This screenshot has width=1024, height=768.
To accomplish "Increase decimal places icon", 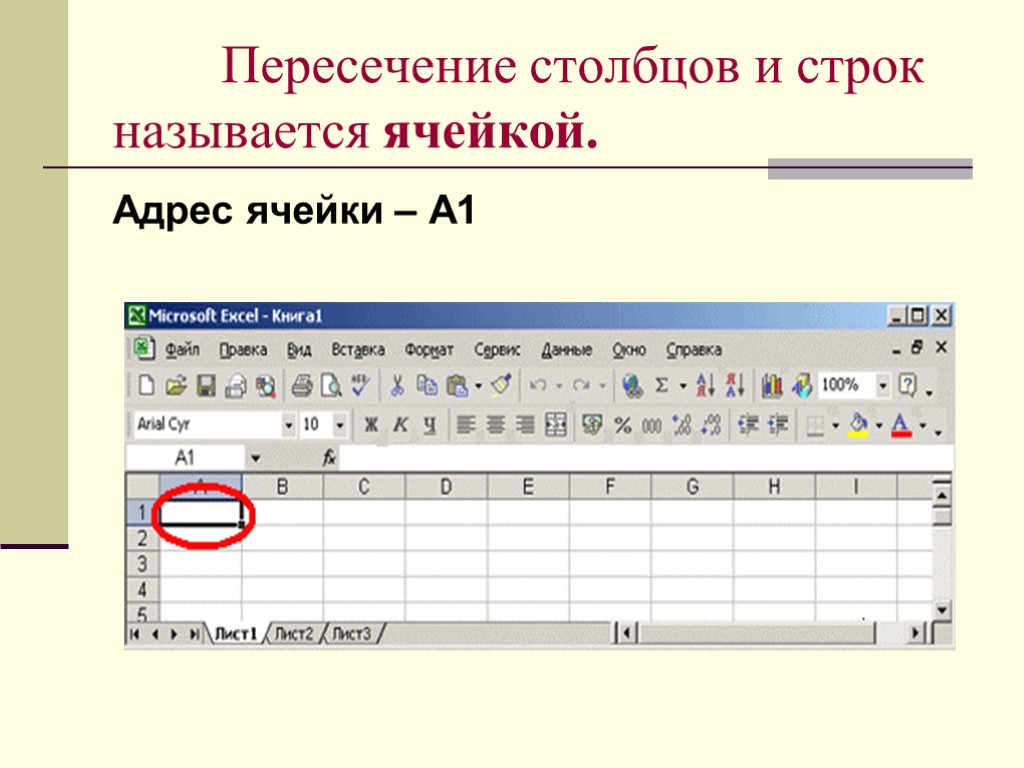I will 682,425.
